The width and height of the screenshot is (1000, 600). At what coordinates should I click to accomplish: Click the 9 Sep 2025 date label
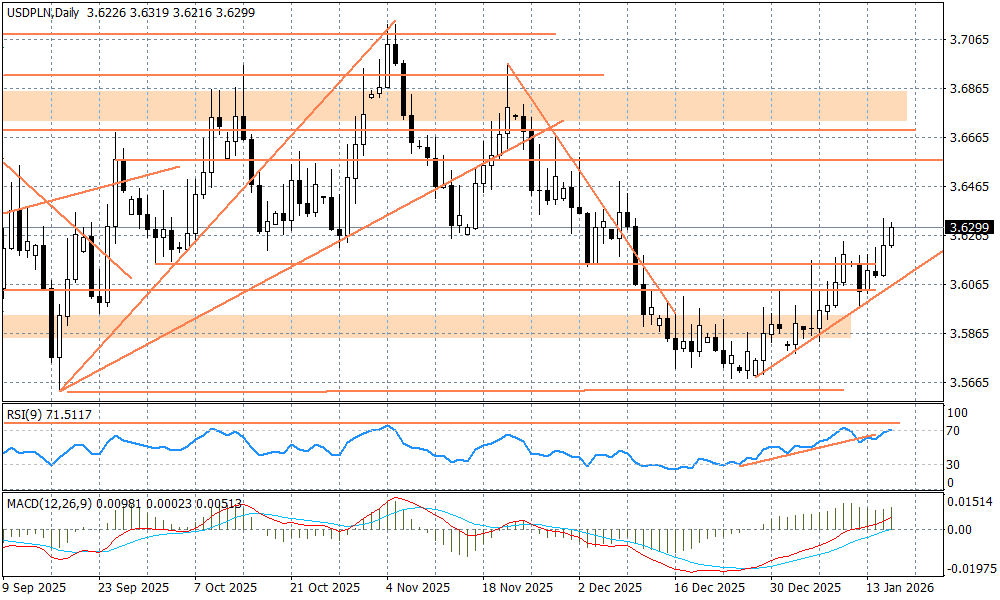pyautogui.click(x=36, y=588)
